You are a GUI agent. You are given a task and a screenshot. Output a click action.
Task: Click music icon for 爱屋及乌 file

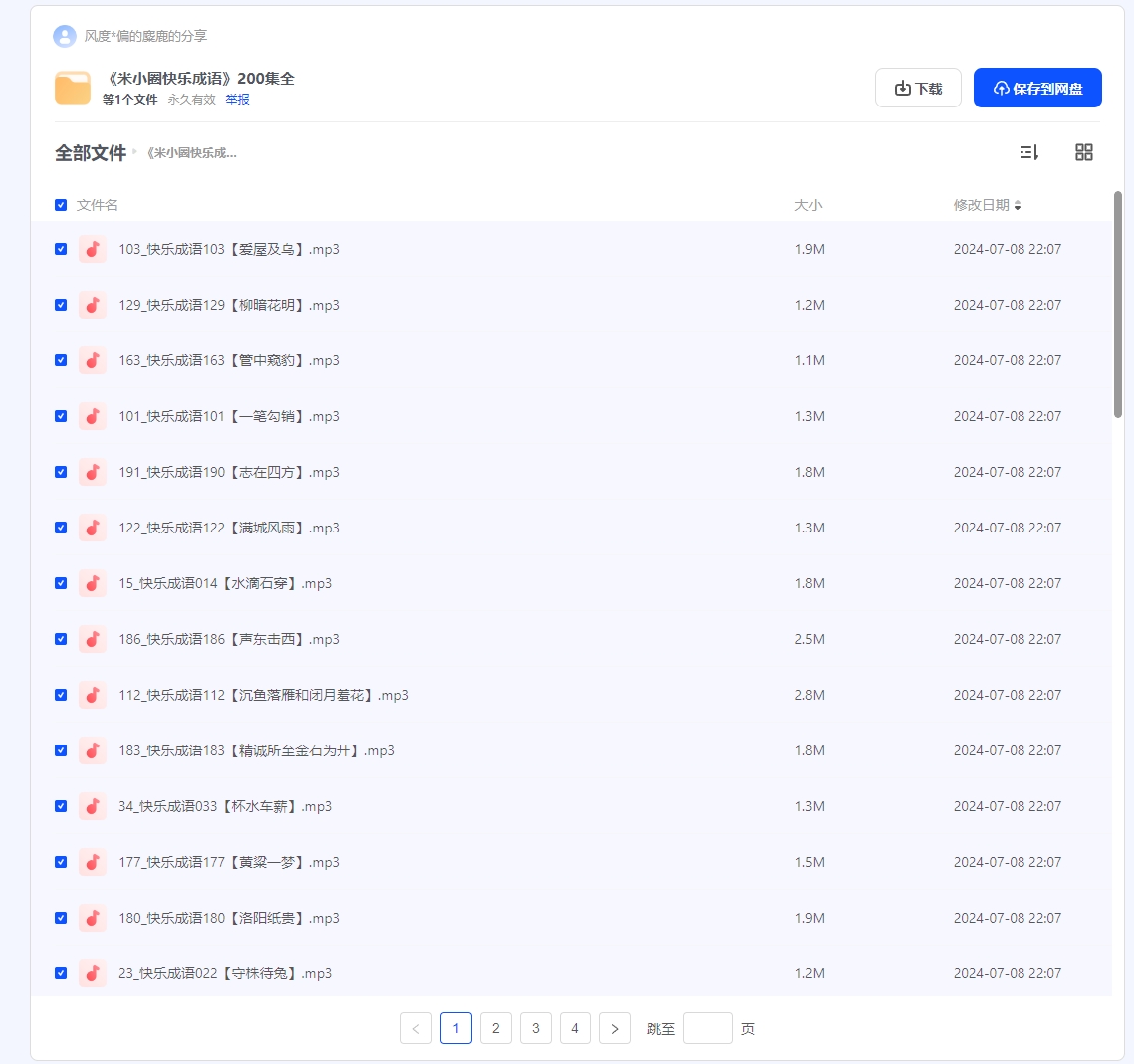93,249
